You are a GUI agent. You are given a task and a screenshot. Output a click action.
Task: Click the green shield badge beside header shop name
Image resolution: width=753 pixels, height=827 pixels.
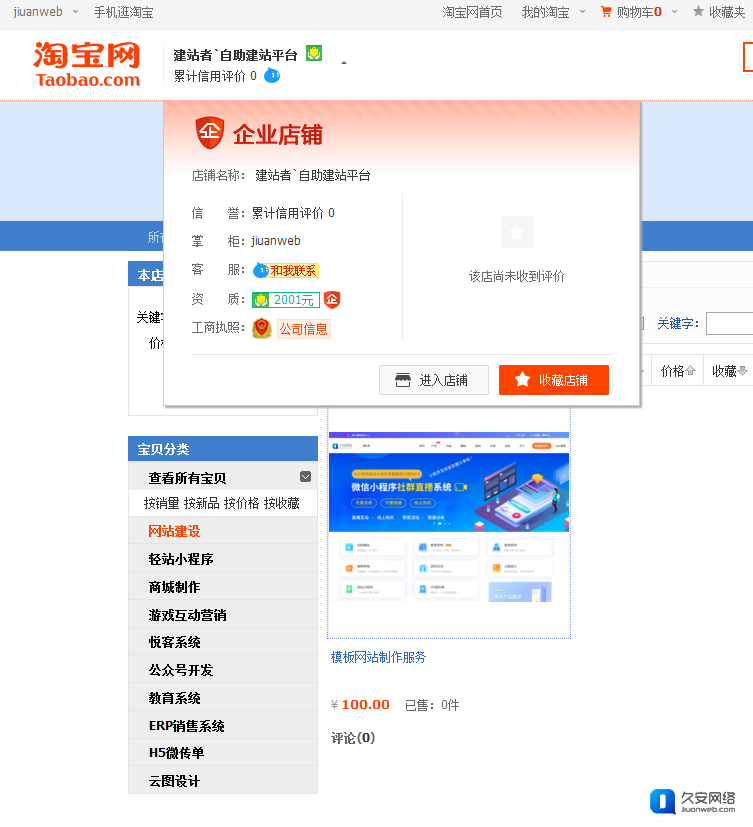[314, 54]
